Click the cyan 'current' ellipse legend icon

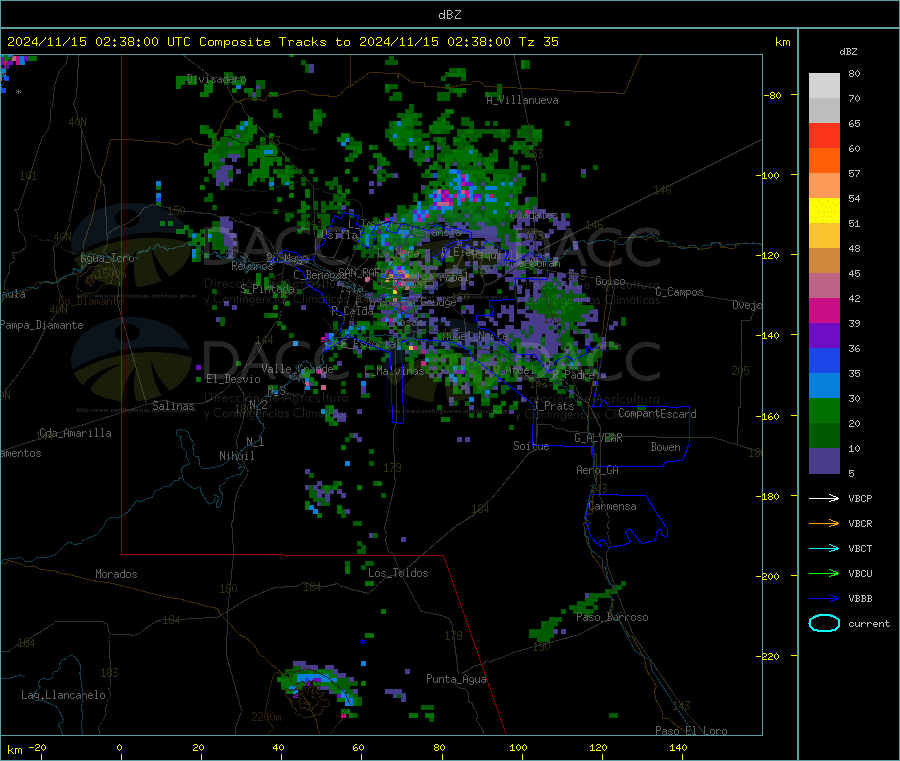(824, 623)
